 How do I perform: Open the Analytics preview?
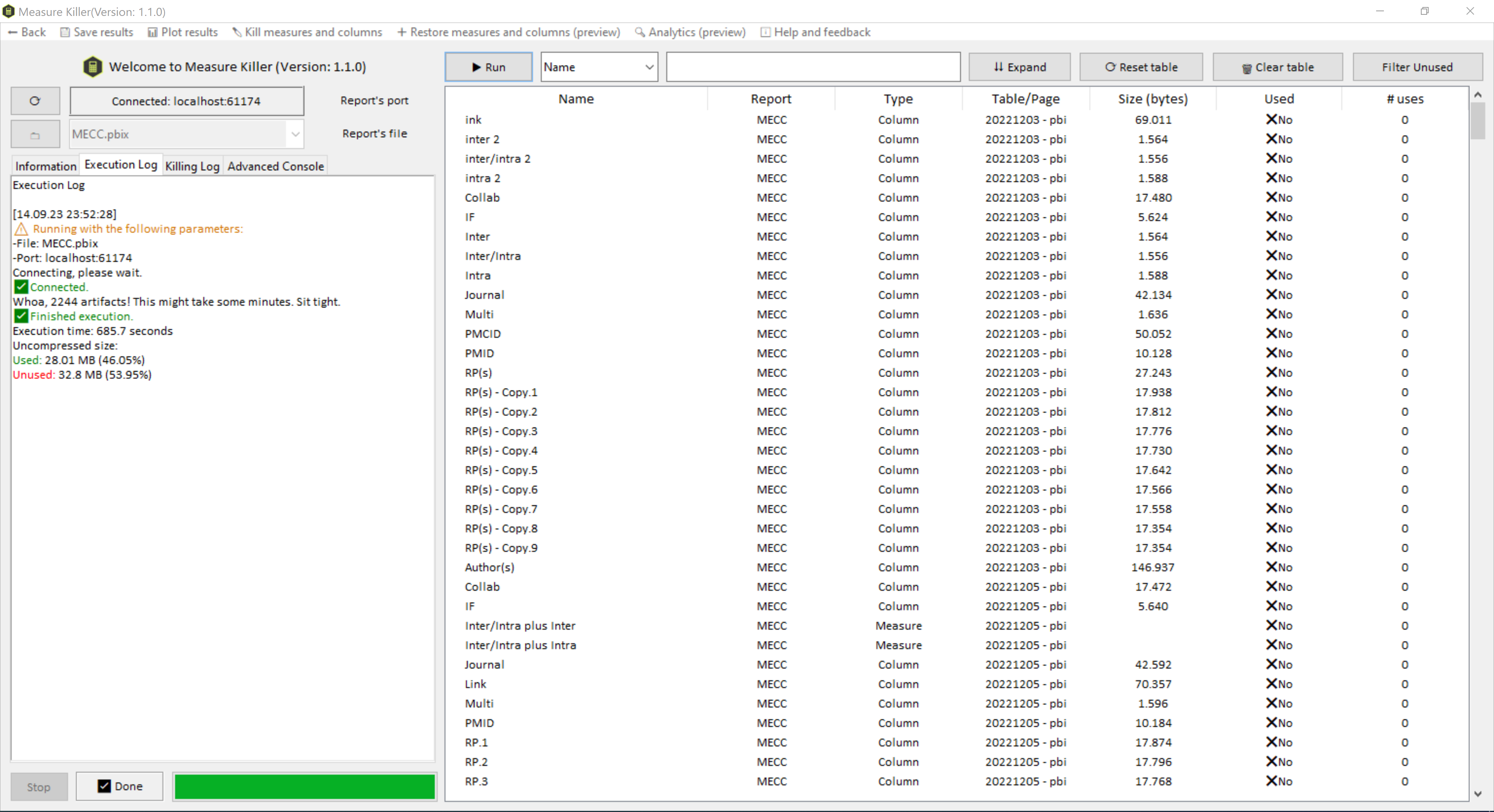click(689, 32)
